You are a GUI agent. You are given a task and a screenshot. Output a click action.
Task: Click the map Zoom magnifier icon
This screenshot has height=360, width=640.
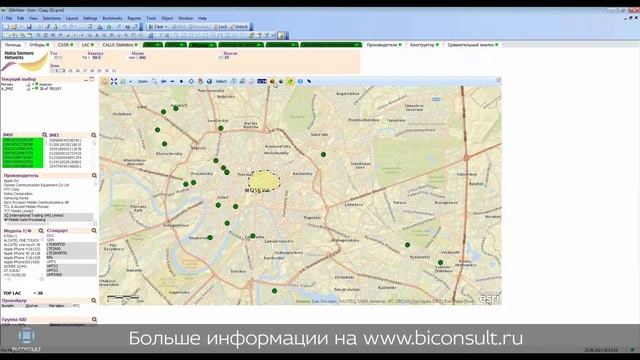click(154, 81)
